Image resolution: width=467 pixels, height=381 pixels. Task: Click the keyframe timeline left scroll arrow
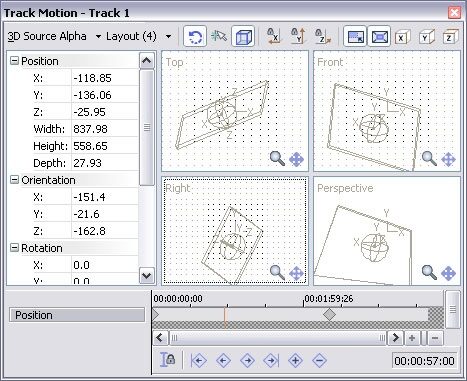160,338
